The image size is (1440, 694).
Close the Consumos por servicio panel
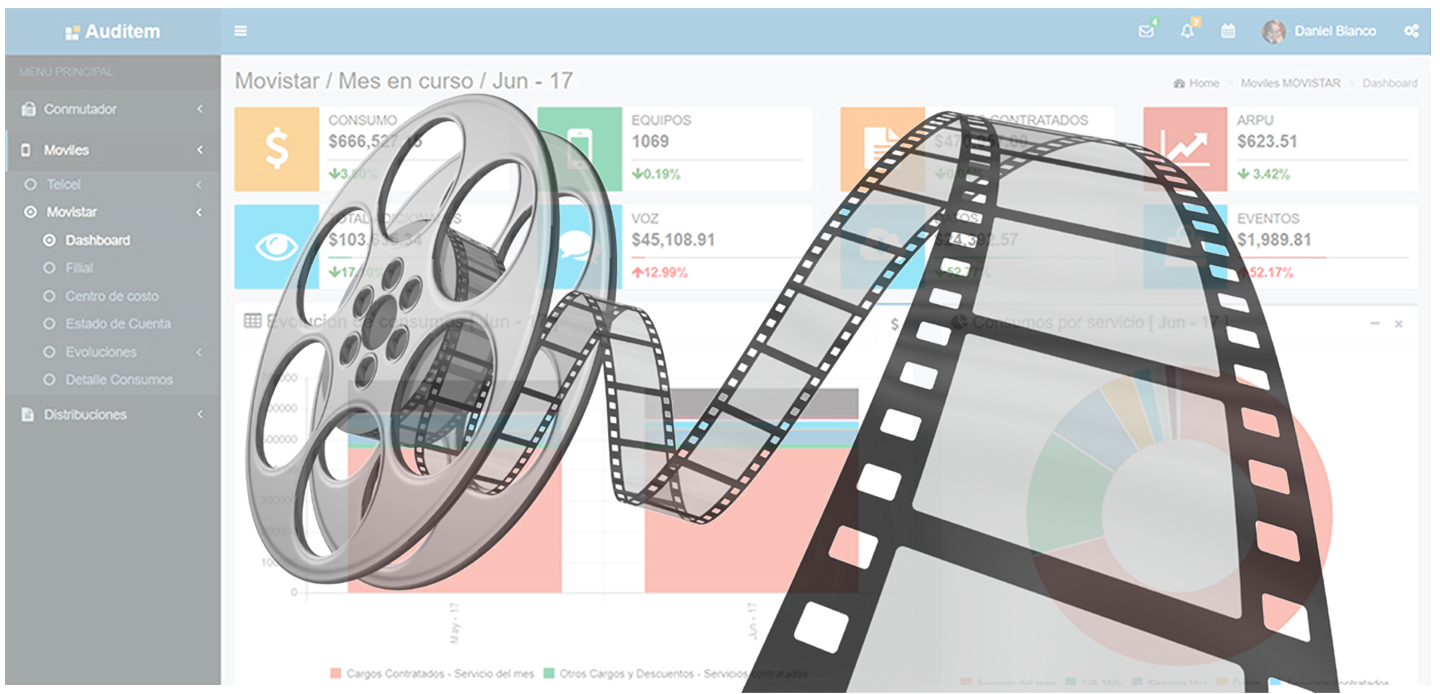(x=1399, y=323)
